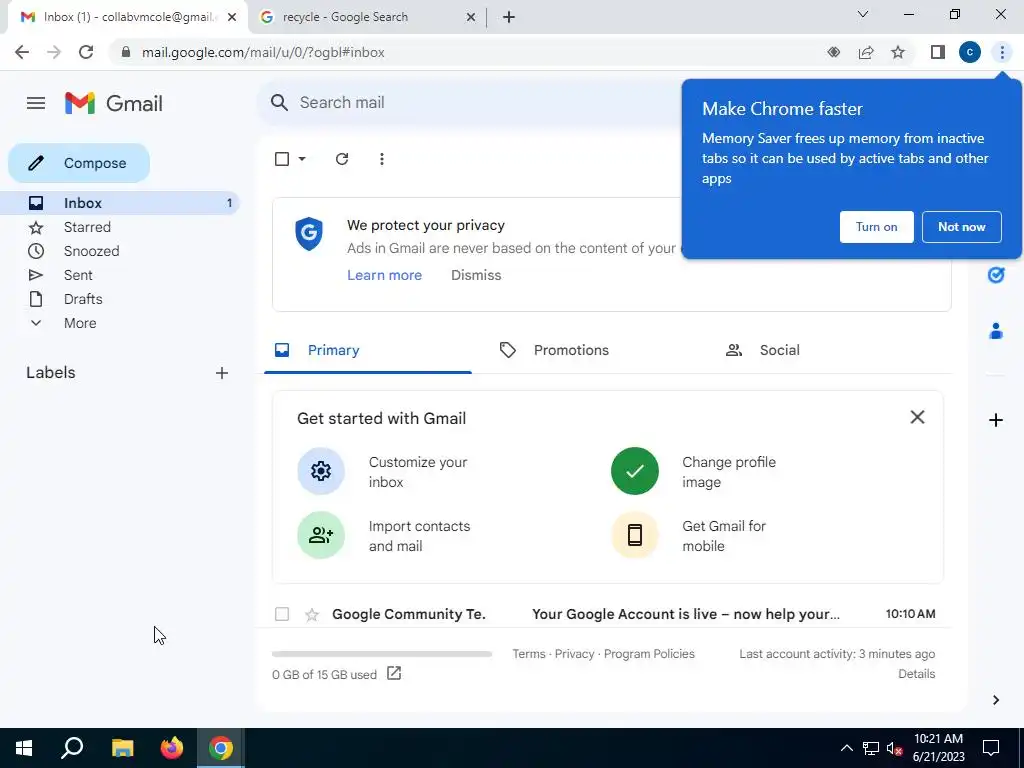Select the Google Community Team email checkbox
Screen dimensions: 1024x768
282,614
